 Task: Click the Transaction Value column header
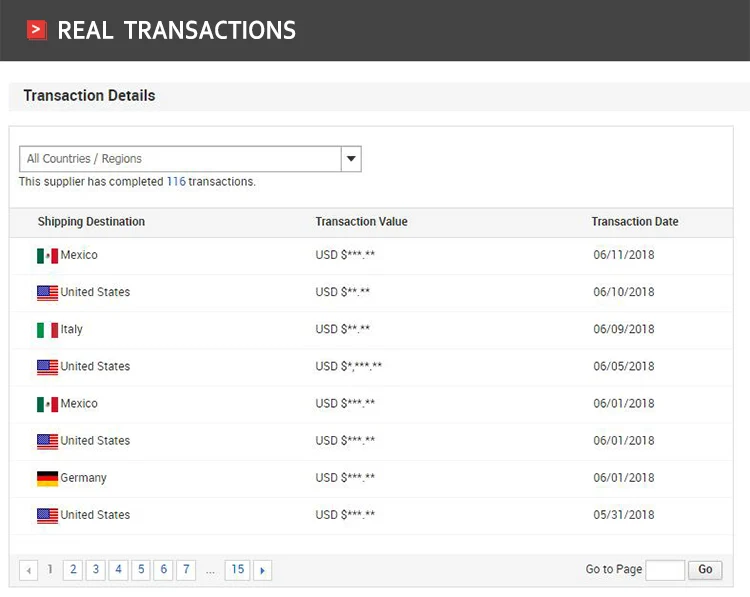pos(361,222)
